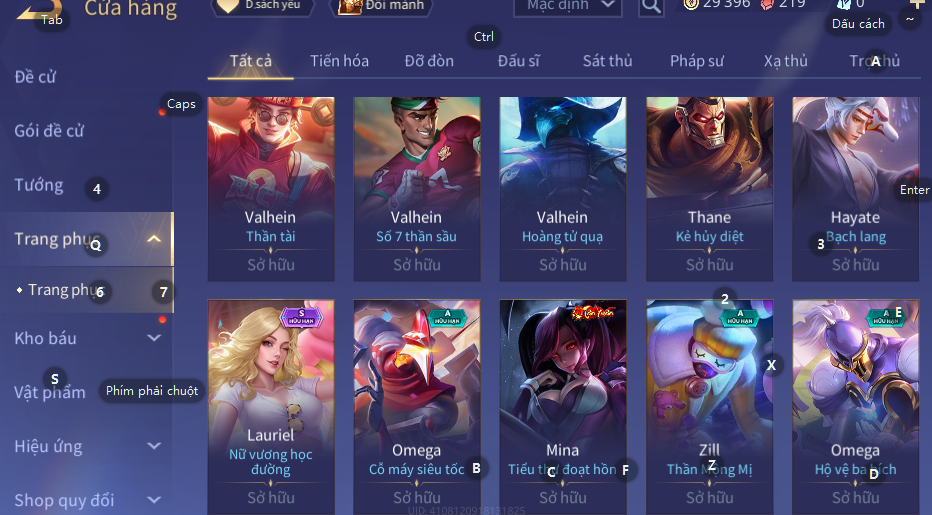Image resolution: width=932 pixels, height=515 pixels.
Task: Switch to the Tiến hóa tab
Action: (x=339, y=61)
